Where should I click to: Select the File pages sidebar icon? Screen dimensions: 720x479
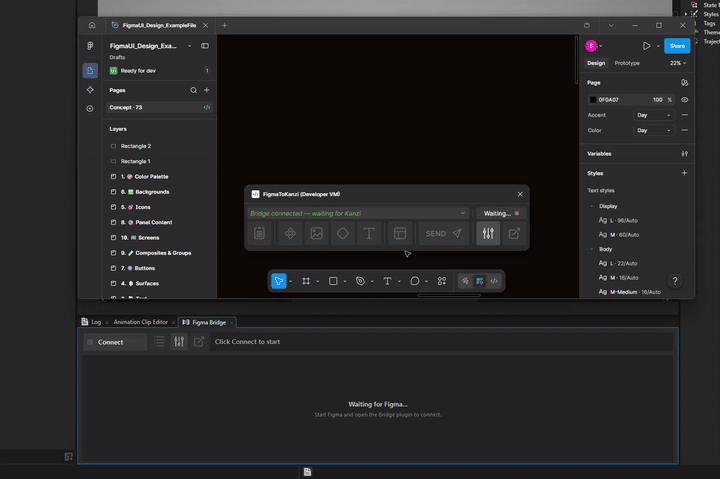pos(90,71)
